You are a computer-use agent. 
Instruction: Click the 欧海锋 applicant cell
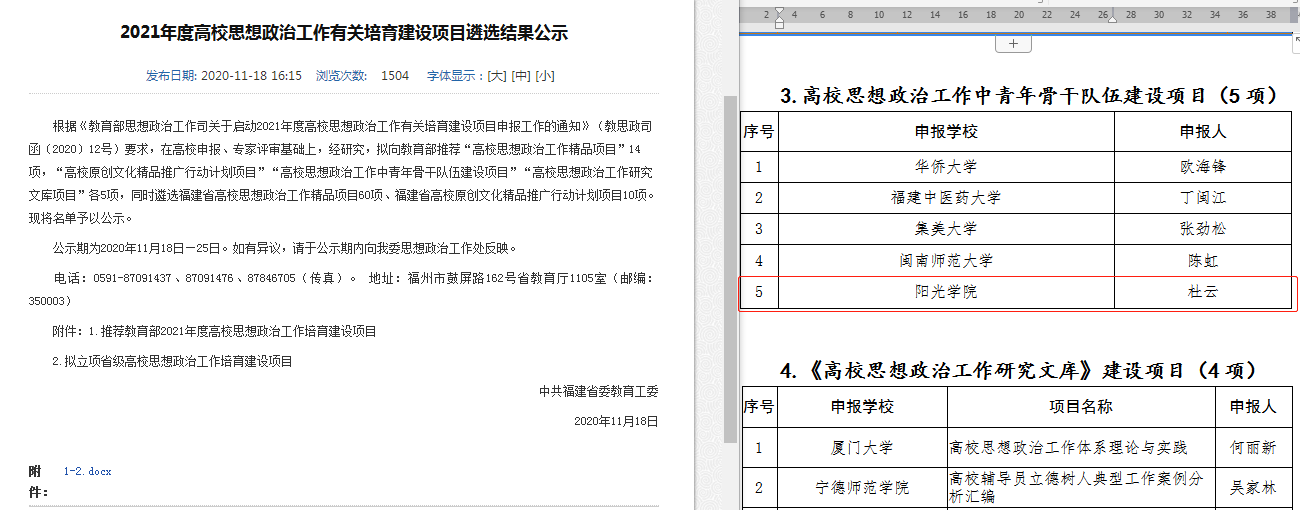(x=1202, y=167)
